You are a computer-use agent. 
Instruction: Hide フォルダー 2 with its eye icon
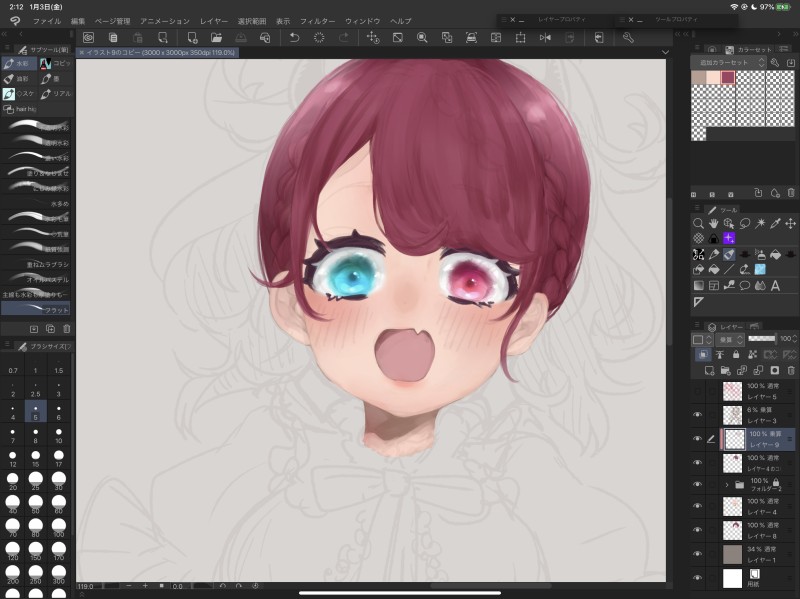[x=697, y=484]
